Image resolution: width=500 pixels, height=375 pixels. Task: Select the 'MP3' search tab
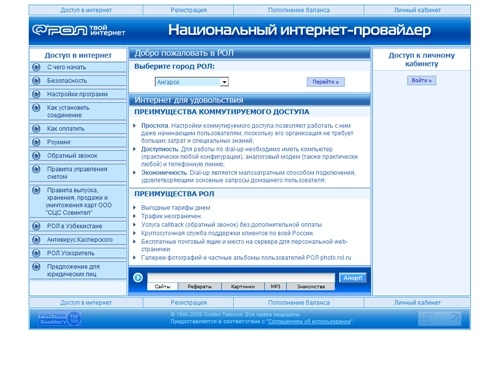(275, 286)
